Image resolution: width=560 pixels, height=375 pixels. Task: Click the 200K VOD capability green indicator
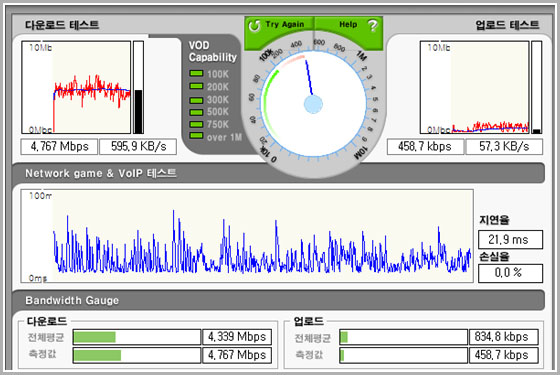(196, 86)
